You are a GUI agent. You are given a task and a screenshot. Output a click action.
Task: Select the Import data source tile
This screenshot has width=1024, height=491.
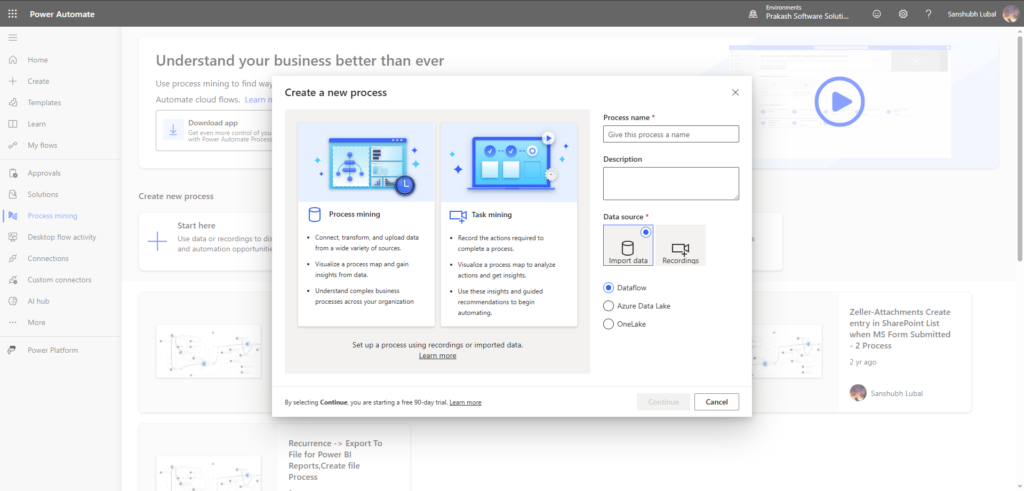pos(628,245)
